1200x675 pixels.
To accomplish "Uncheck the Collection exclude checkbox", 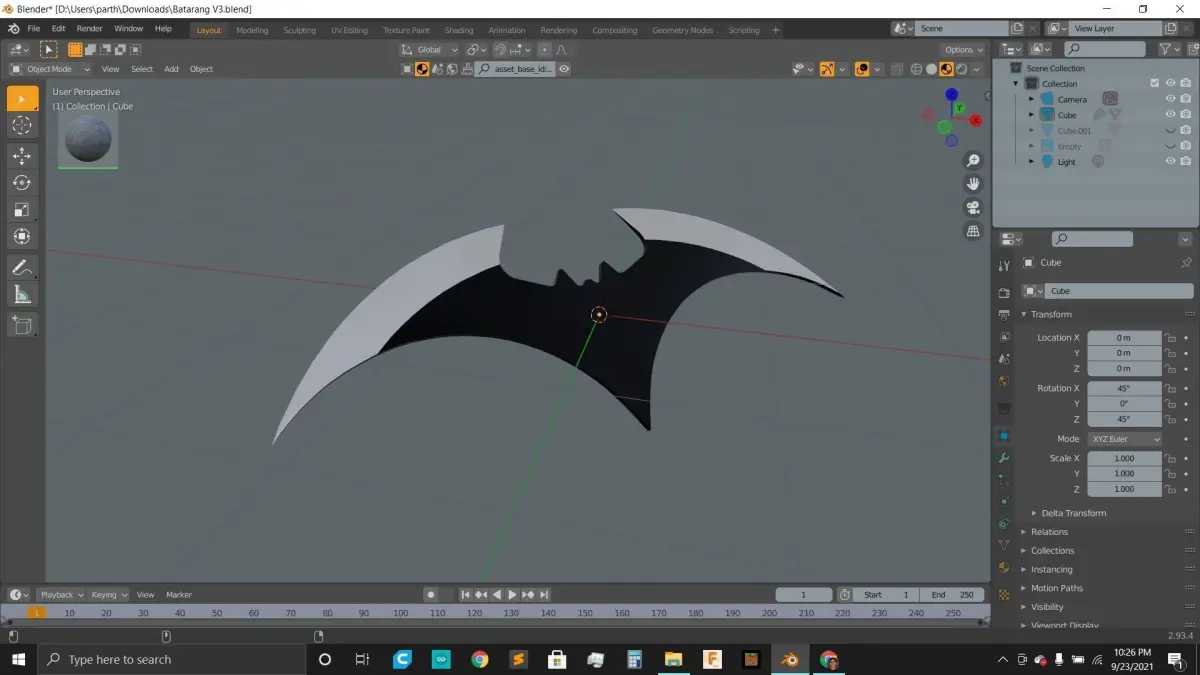I will [1155, 84].
